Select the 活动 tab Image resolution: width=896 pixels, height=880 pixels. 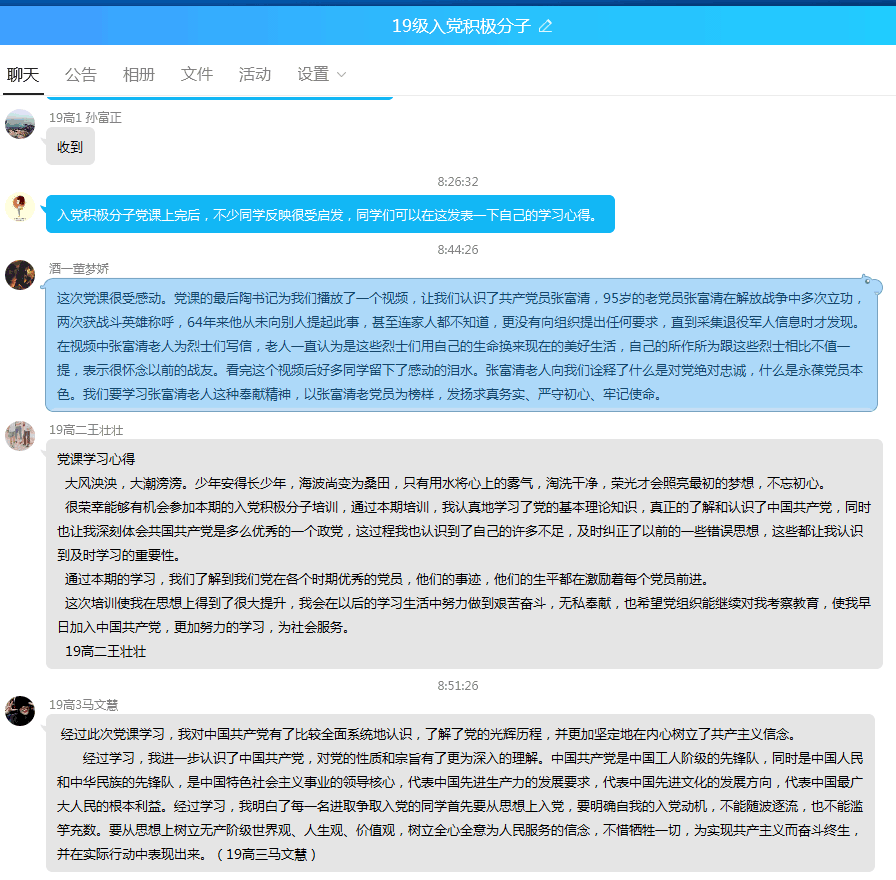pos(255,74)
